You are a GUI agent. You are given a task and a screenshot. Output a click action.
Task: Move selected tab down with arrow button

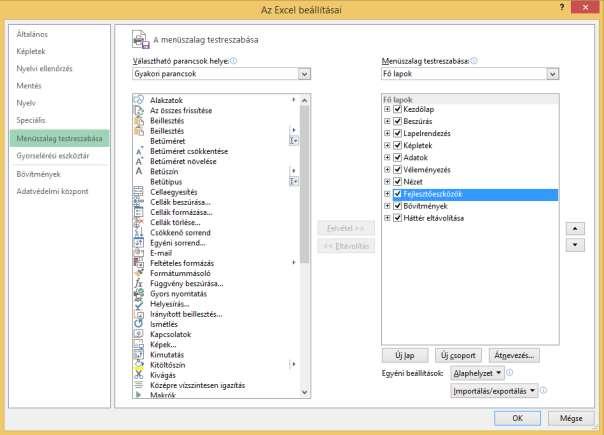tap(575, 245)
